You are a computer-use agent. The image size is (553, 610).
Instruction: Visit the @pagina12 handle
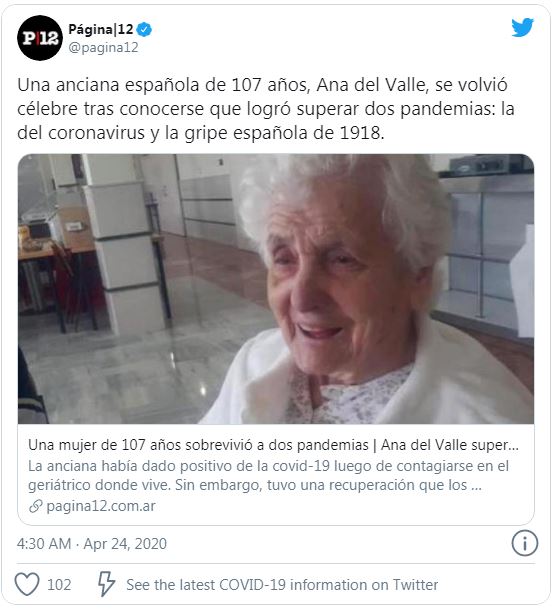pos(103,47)
